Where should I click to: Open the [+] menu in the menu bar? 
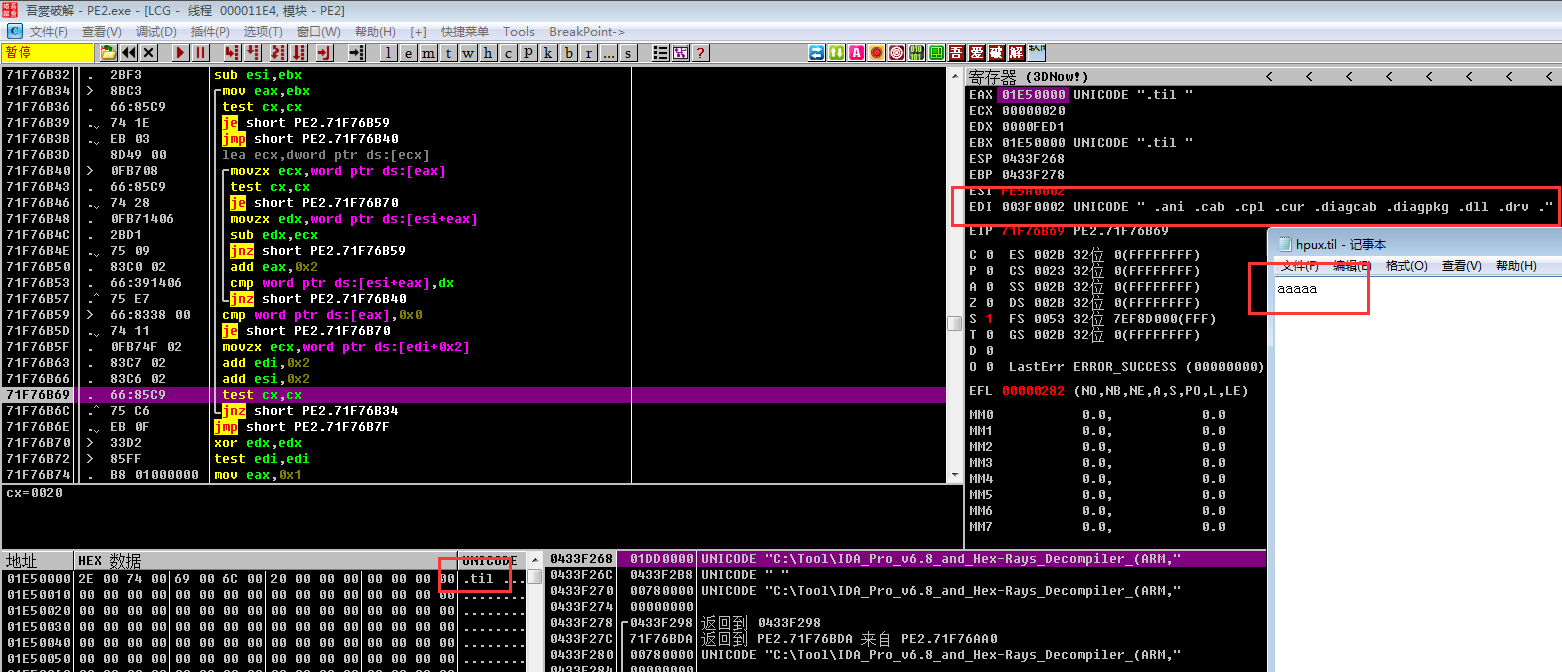tap(418, 32)
